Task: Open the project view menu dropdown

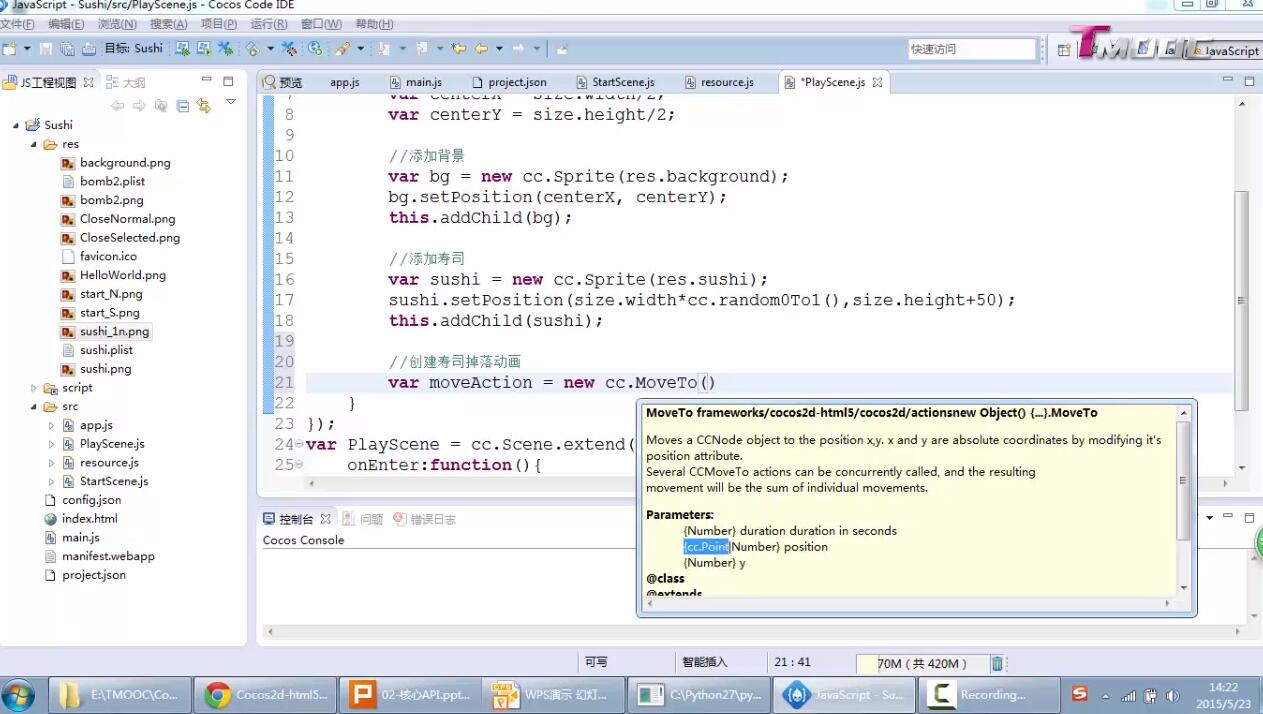Action: (x=231, y=103)
